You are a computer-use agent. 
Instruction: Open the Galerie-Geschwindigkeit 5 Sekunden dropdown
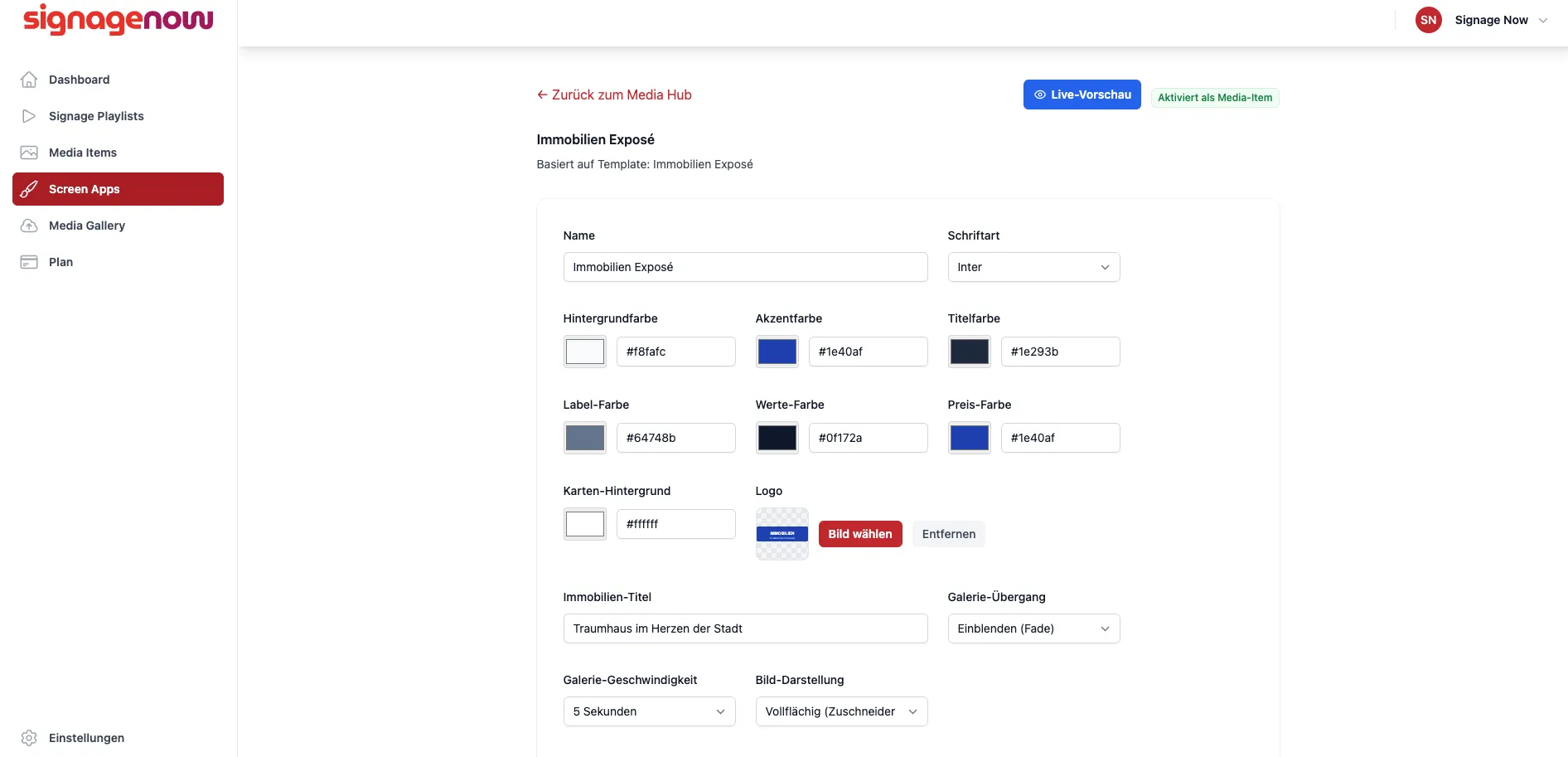(649, 711)
